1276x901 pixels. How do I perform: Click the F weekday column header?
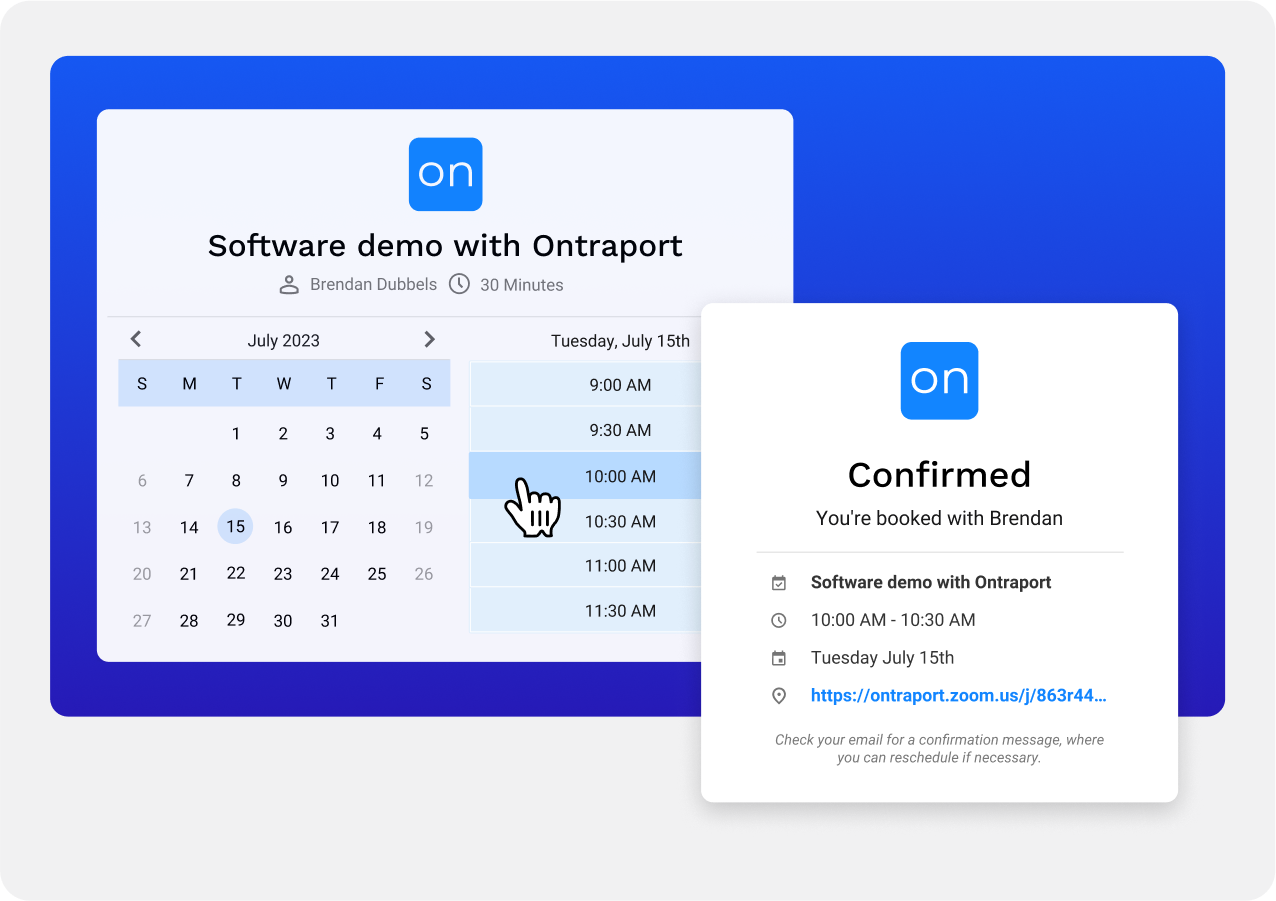(378, 384)
